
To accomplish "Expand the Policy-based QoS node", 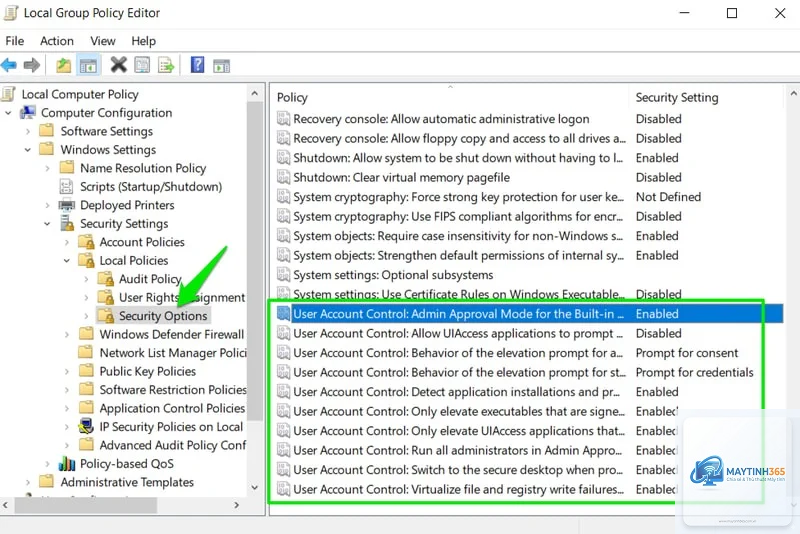I will 47,464.
